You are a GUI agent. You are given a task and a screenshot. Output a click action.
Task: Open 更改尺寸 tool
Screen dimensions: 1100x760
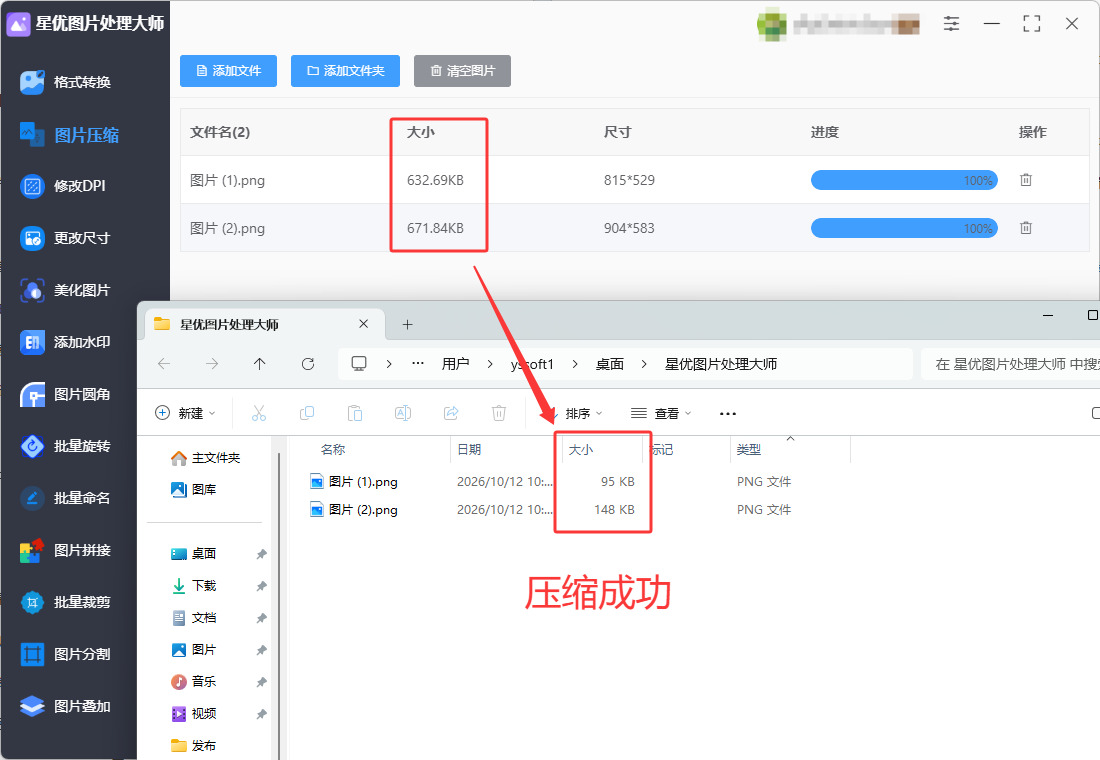click(x=65, y=238)
